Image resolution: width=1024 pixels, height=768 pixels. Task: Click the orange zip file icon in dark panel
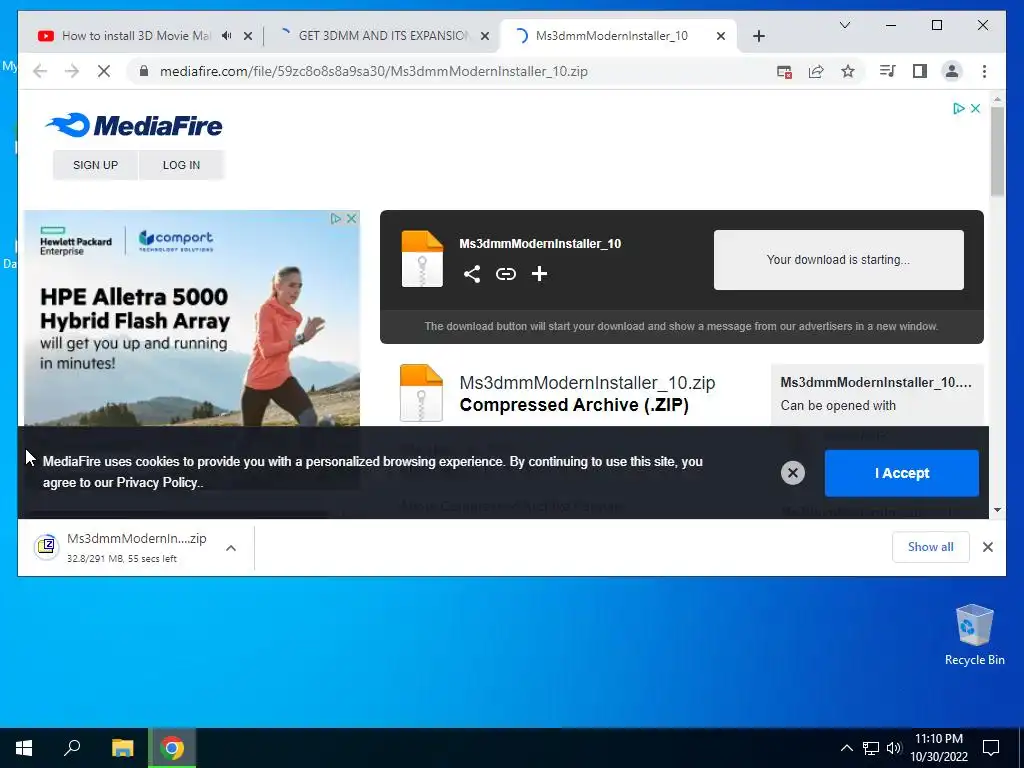coord(422,259)
